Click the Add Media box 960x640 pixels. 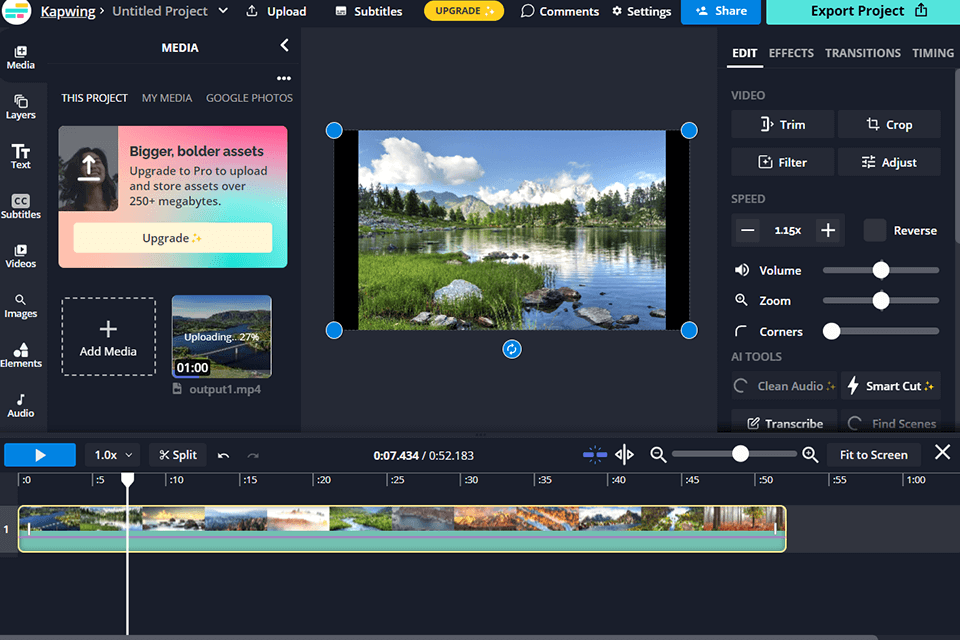point(108,336)
